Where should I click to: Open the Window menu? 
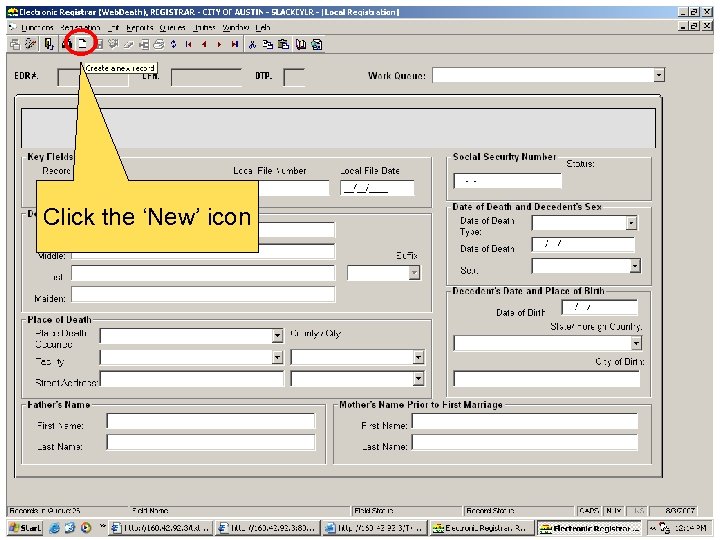(235, 28)
